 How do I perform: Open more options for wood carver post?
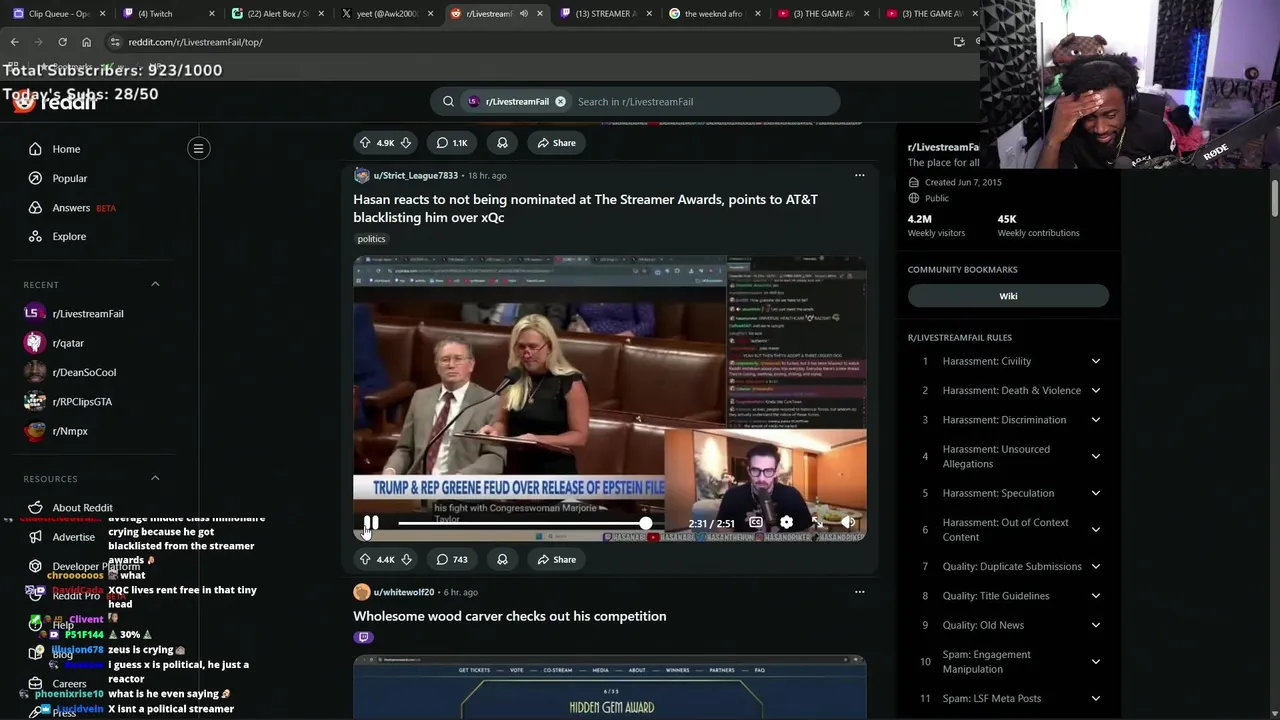point(859,592)
